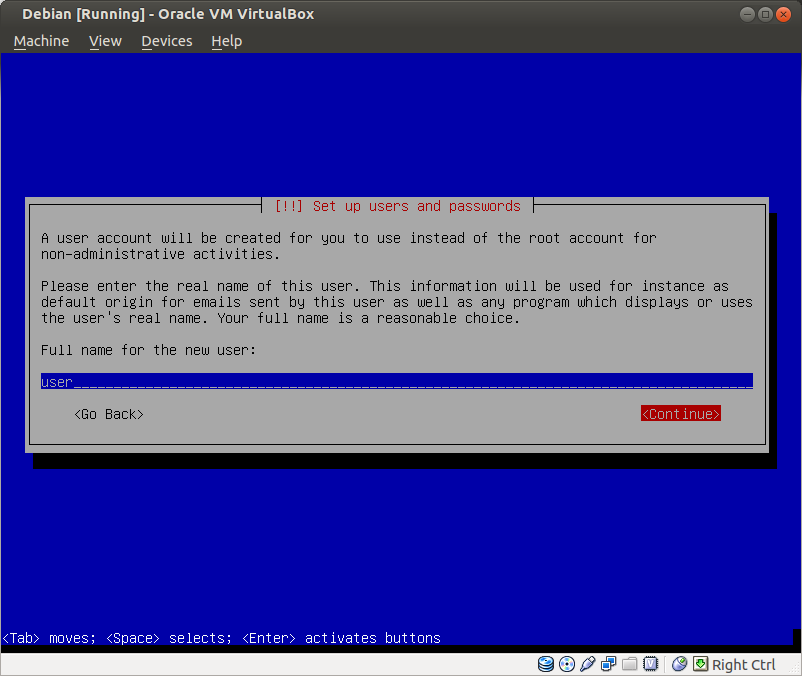Open the View menu
Viewport: 802px width, 676px height.
(x=105, y=41)
